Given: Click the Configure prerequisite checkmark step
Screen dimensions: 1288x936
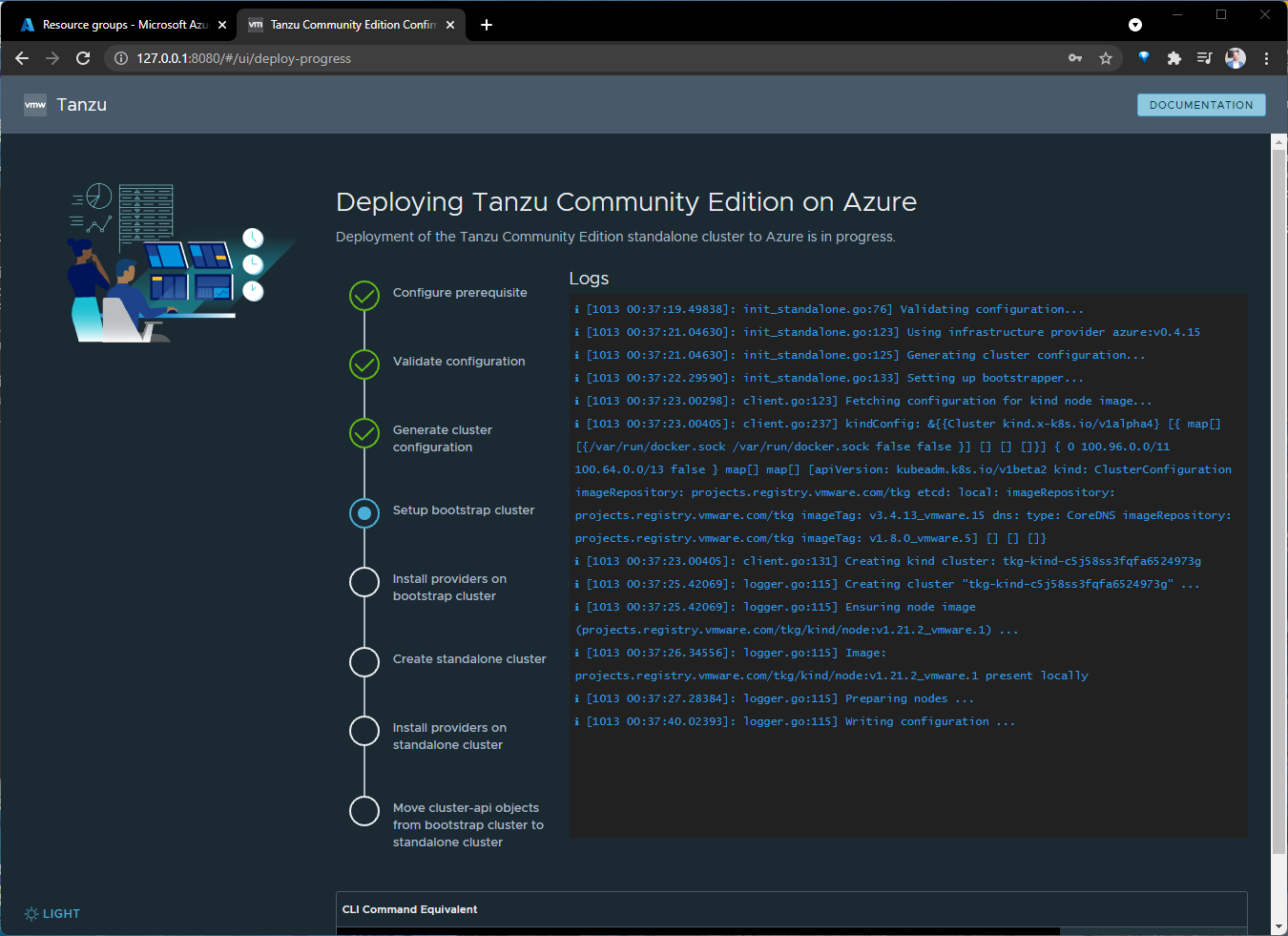Looking at the screenshot, I should tap(364, 296).
